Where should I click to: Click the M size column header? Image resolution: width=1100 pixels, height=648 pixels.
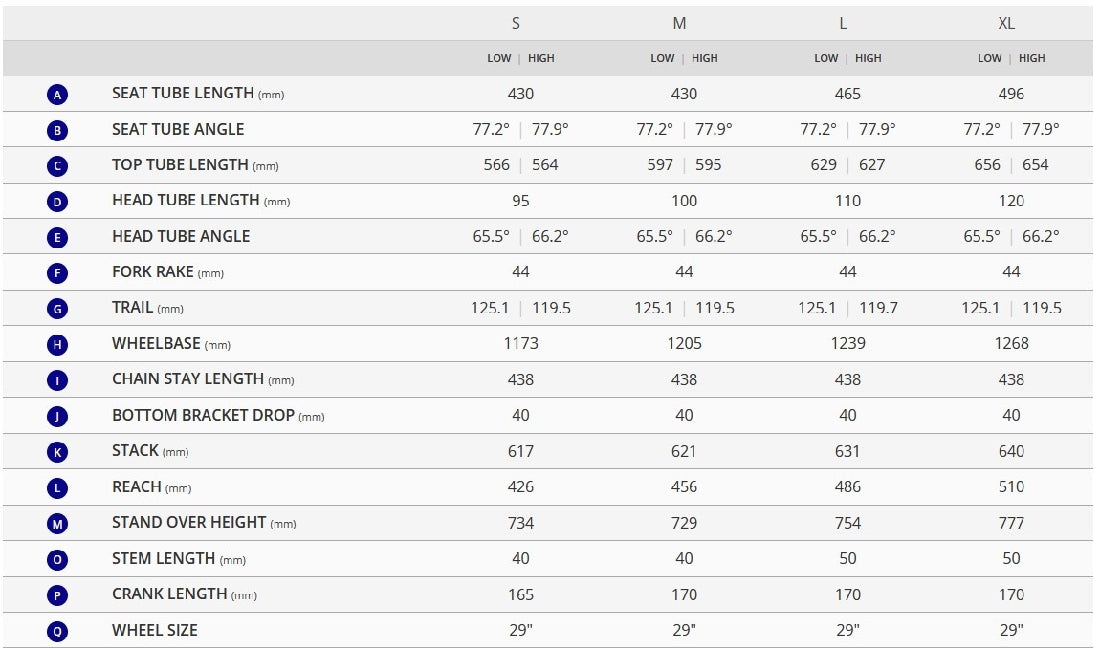[679, 23]
